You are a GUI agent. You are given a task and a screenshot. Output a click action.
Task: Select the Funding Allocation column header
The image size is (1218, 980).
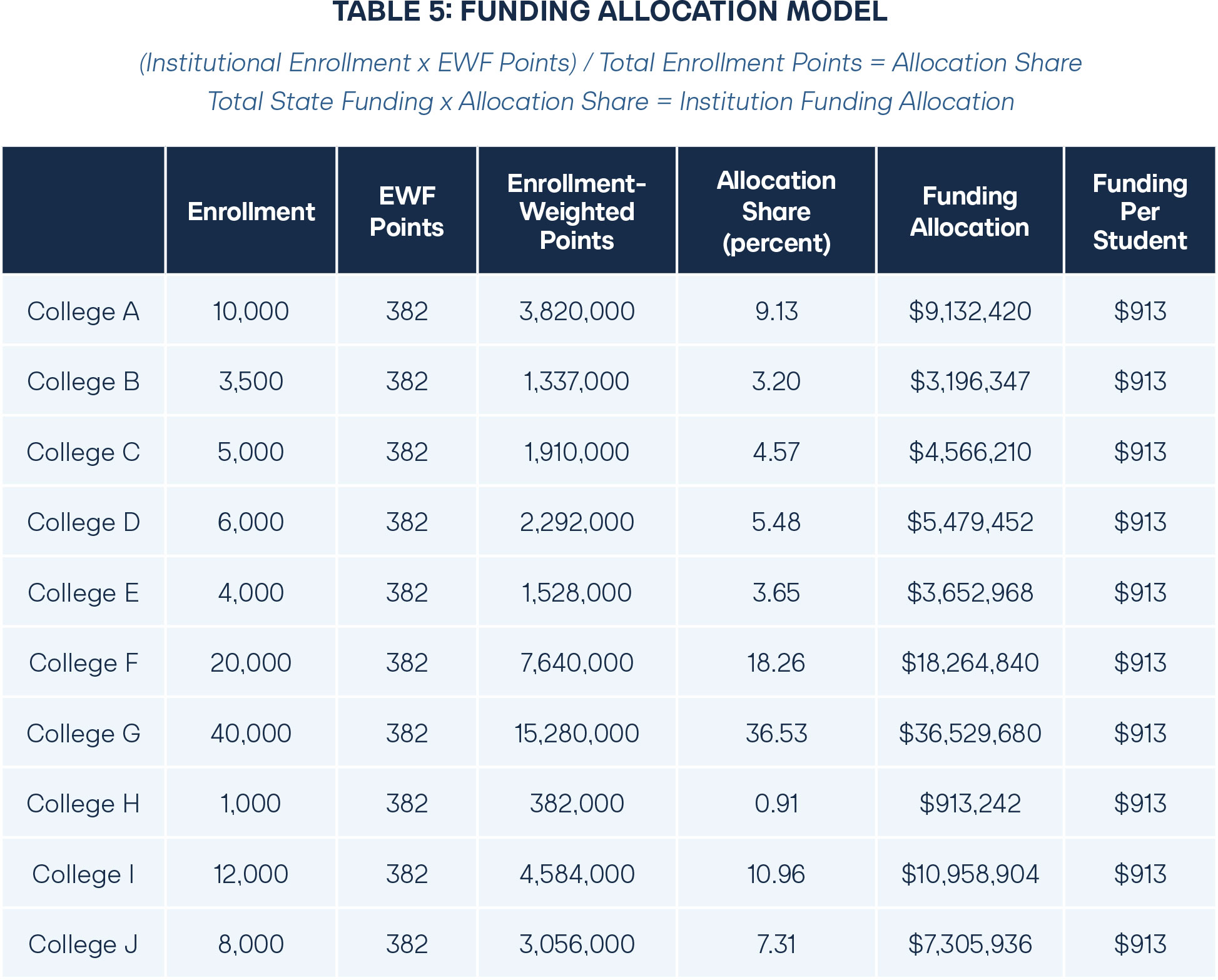pyautogui.click(x=969, y=212)
